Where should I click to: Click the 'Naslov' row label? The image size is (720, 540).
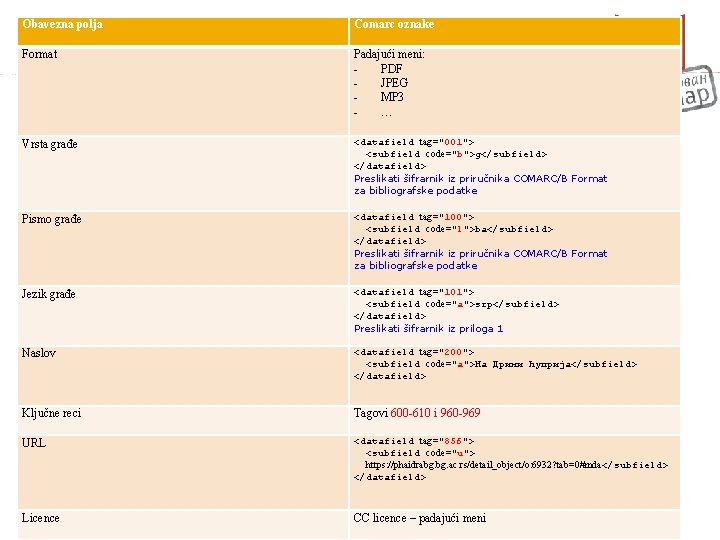point(39,353)
